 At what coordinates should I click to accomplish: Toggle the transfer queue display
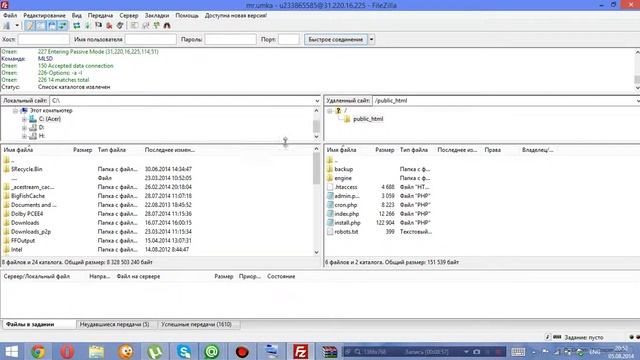(x=62, y=26)
